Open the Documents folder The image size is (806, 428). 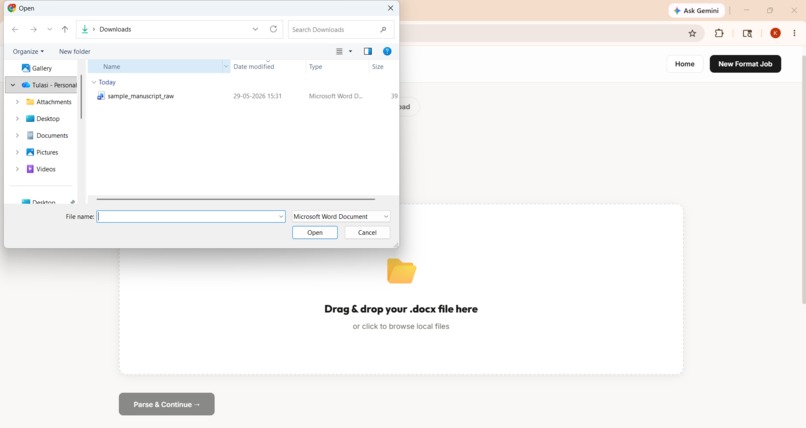(52, 136)
